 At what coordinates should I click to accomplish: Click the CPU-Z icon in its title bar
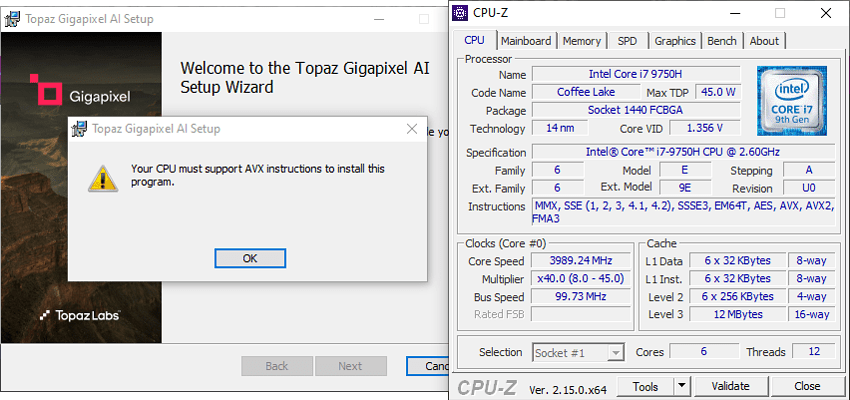[x=460, y=12]
